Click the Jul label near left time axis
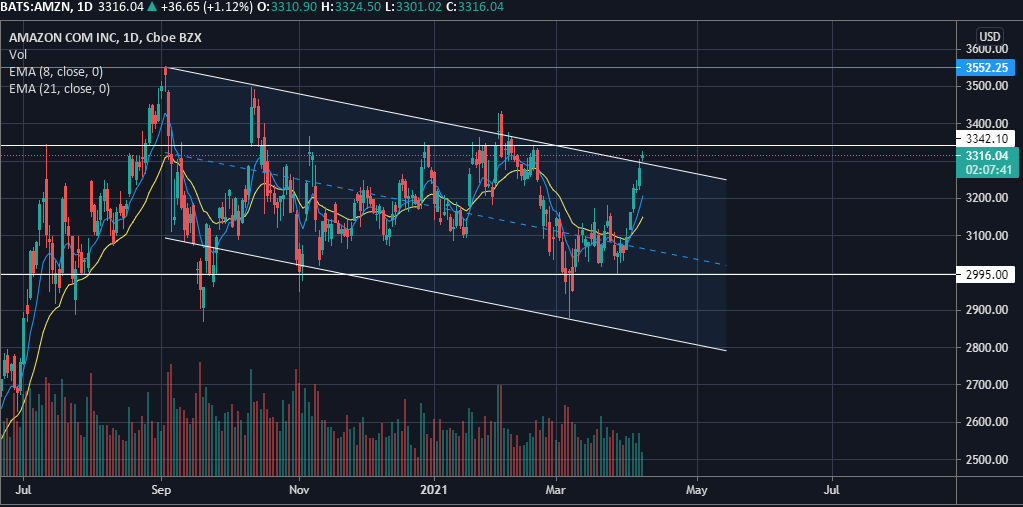The width and height of the screenshot is (1023, 507). pyautogui.click(x=23, y=489)
